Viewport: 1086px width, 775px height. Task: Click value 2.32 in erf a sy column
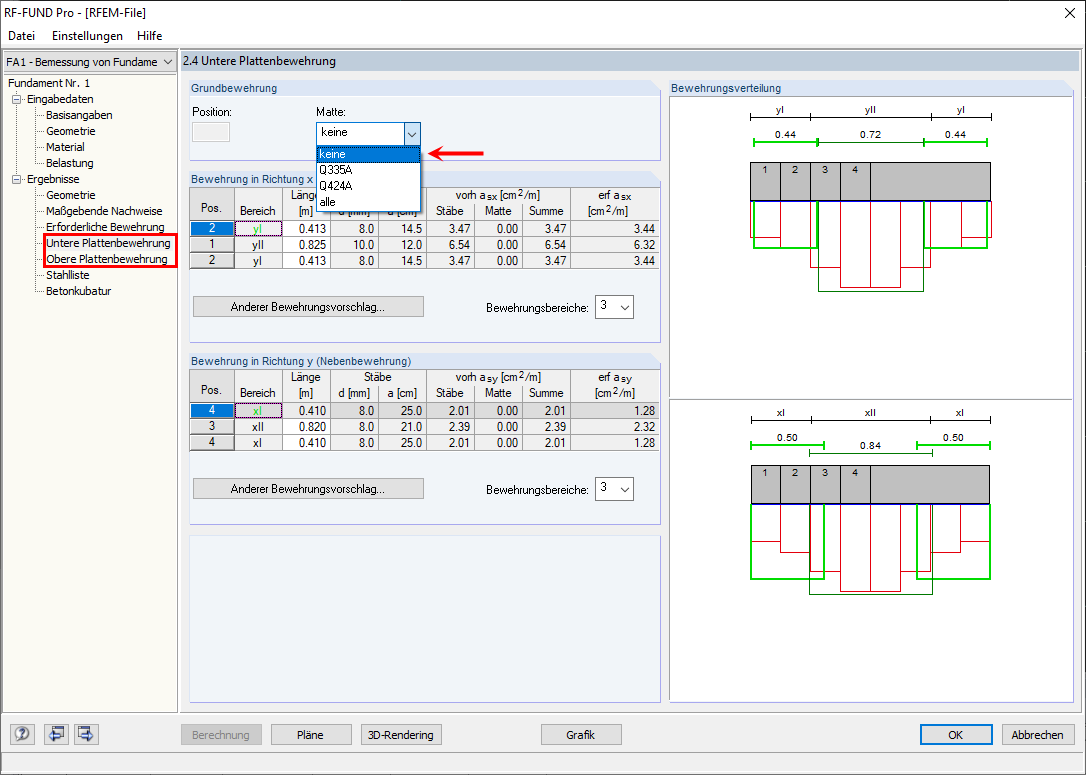coord(614,427)
